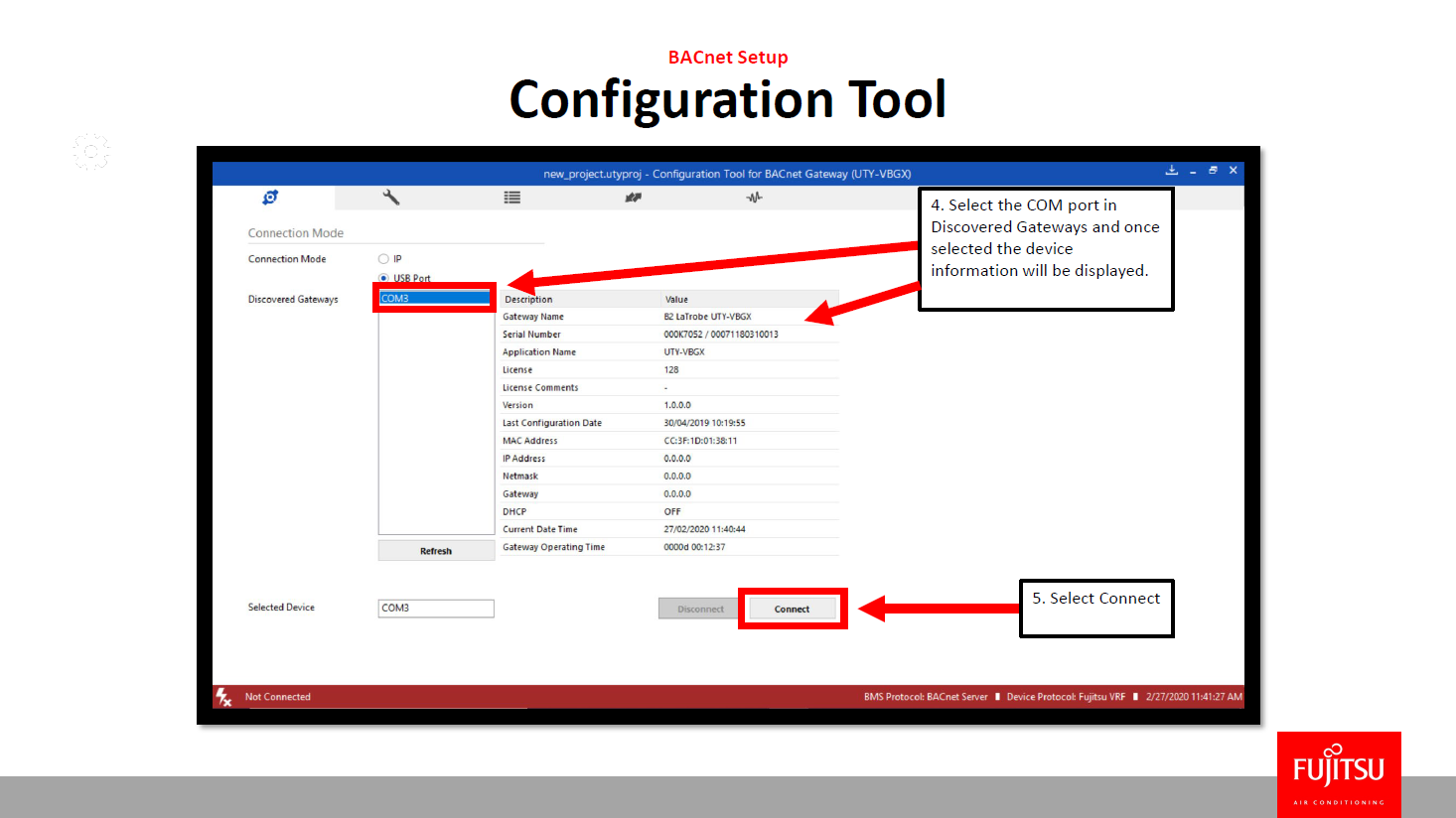The width and height of the screenshot is (1456, 818).
Task: Click the IP Address row label
Action: click(x=523, y=459)
